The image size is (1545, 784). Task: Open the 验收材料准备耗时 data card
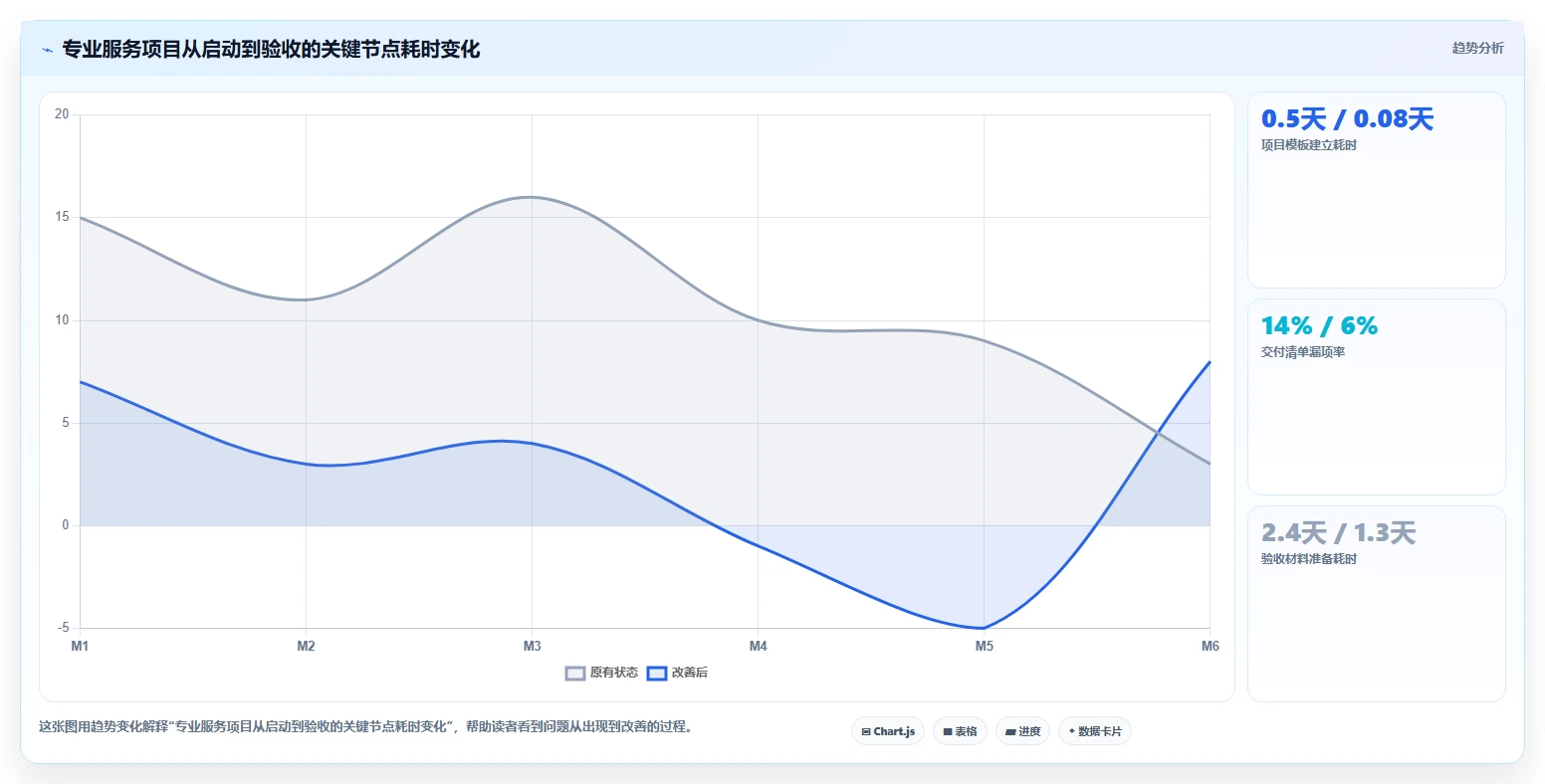click(x=1376, y=604)
